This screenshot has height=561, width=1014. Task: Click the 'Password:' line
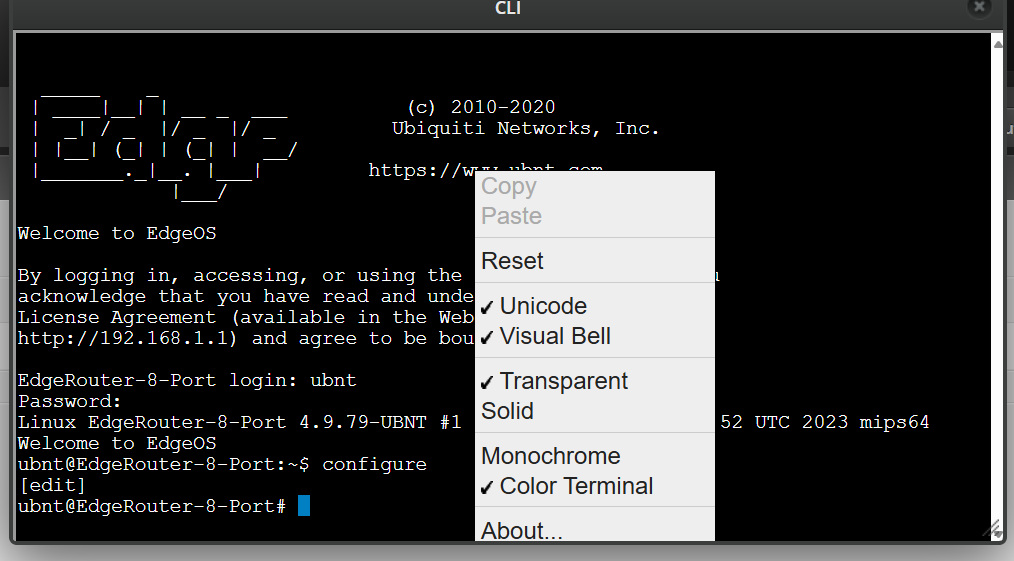[x=69, y=401]
